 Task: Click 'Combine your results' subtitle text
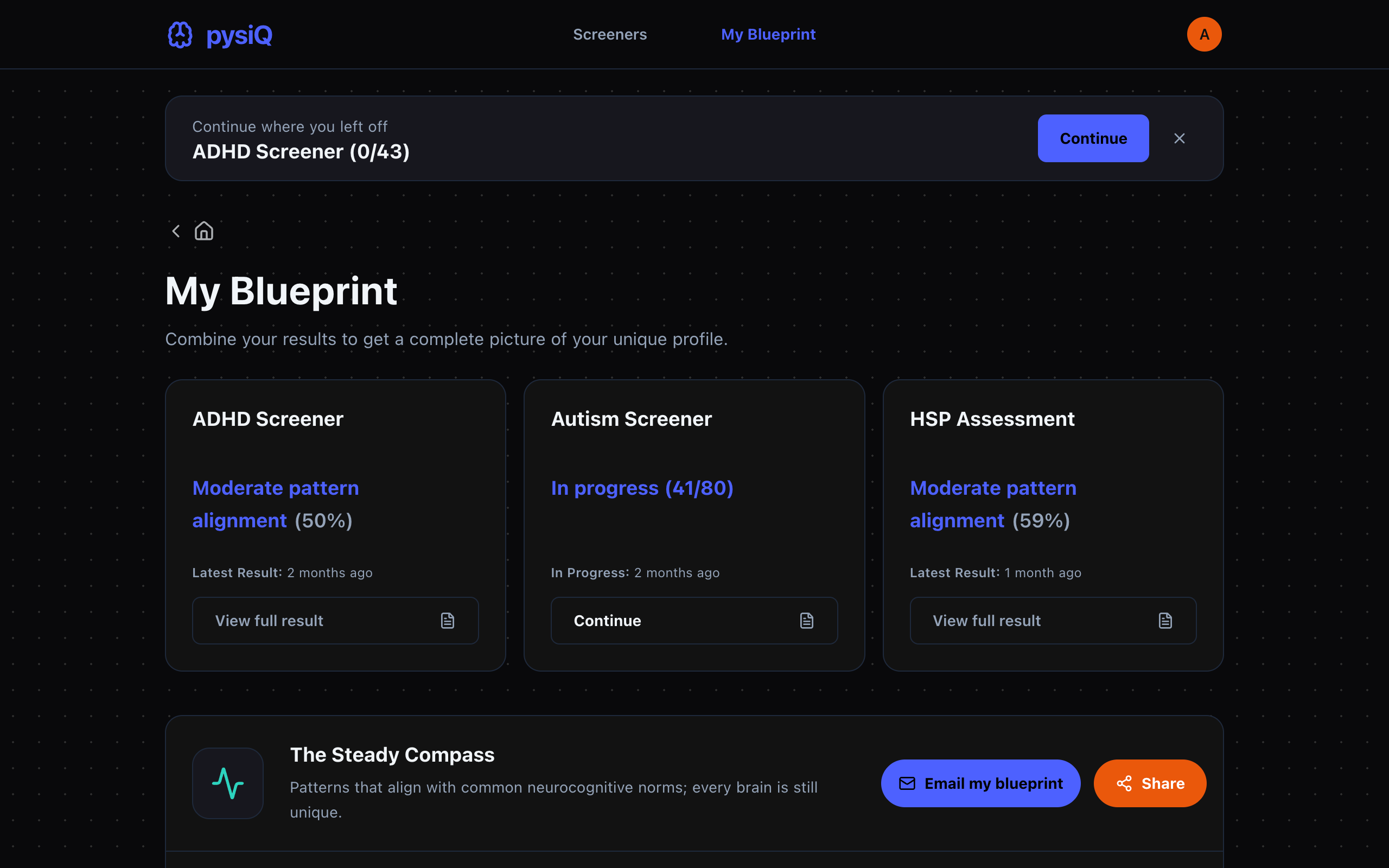[x=446, y=339]
